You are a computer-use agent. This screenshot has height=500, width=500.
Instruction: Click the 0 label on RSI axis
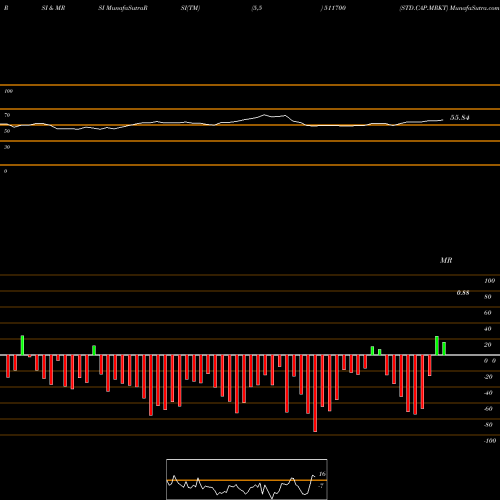pos(5,171)
